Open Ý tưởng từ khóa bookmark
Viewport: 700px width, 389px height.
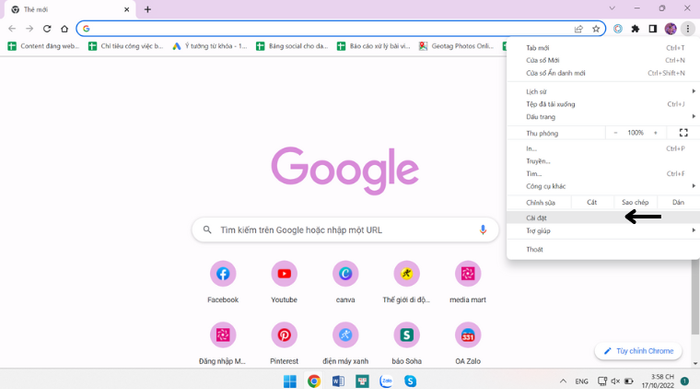[x=210, y=46]
